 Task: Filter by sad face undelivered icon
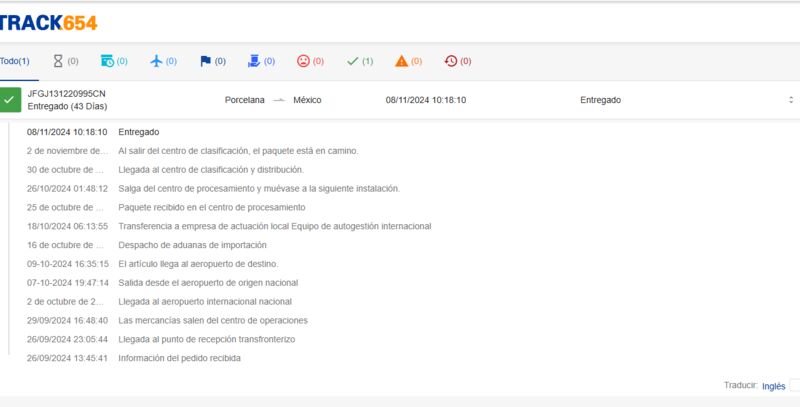tap(303, 61)
